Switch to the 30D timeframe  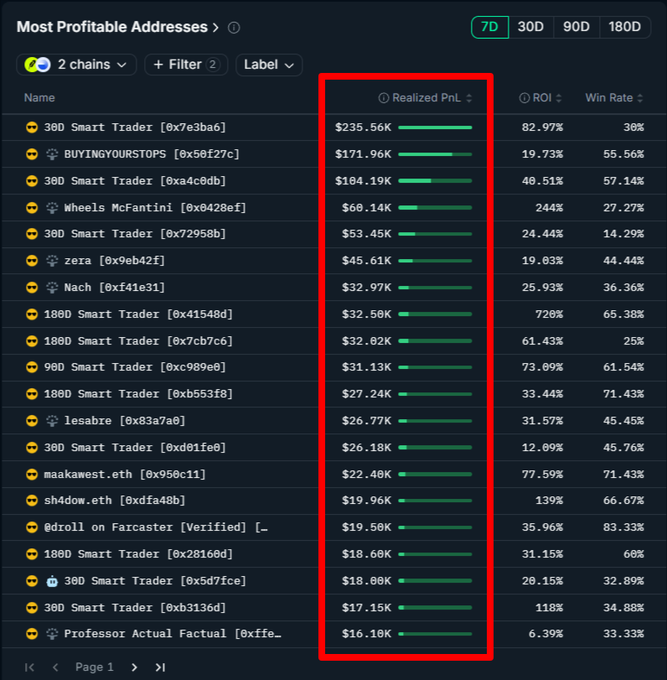pyautogui.click(x=531, y=27)
